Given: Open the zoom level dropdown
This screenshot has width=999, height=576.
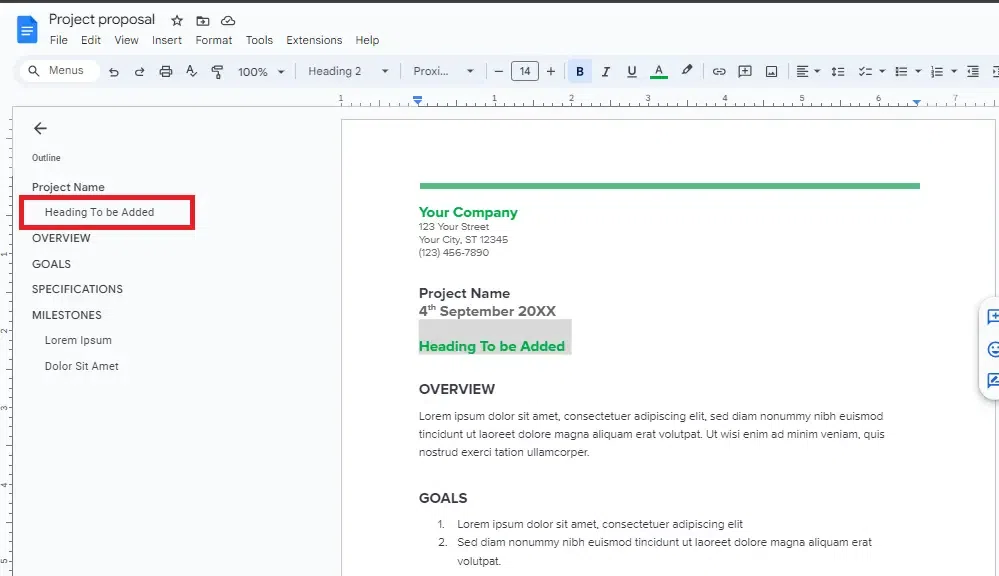Looking at the screenshot, I should 261,72.
